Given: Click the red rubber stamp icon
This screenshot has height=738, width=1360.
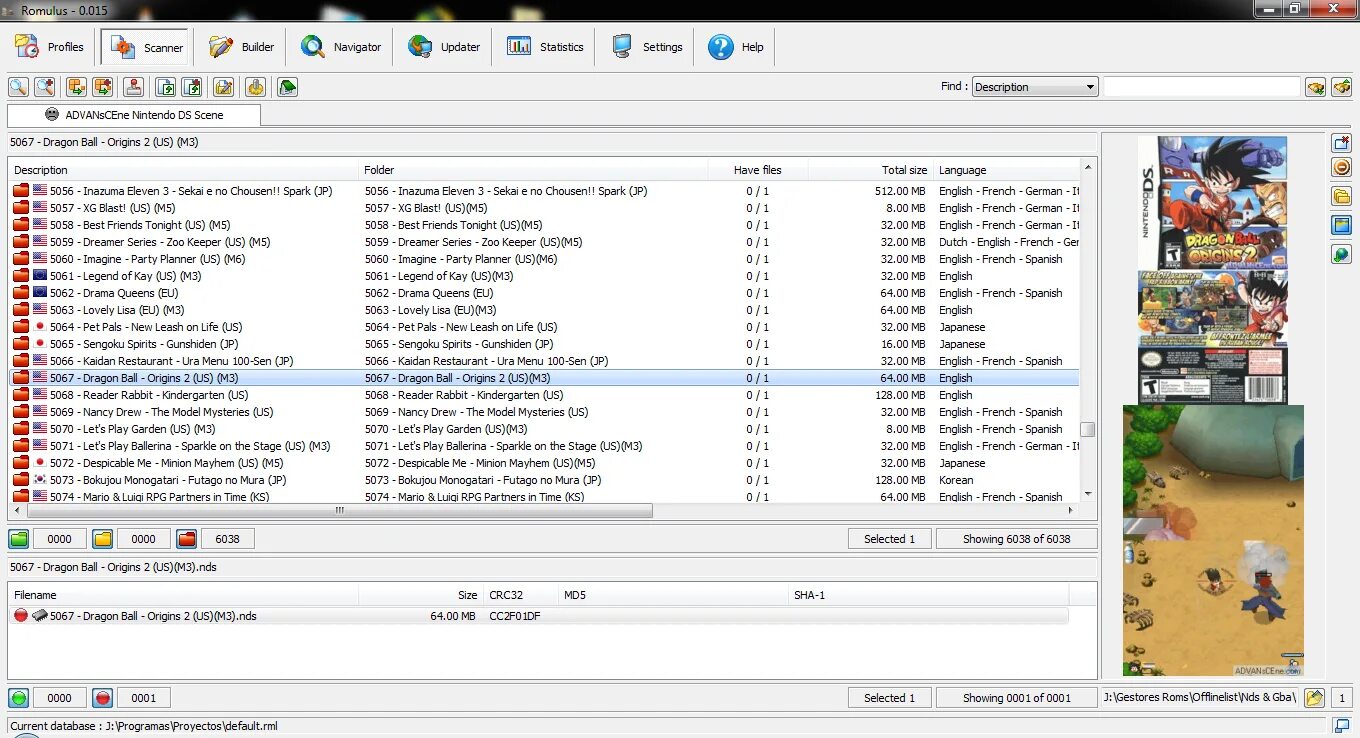Looking at the screenshot, I should coord(134,87).
